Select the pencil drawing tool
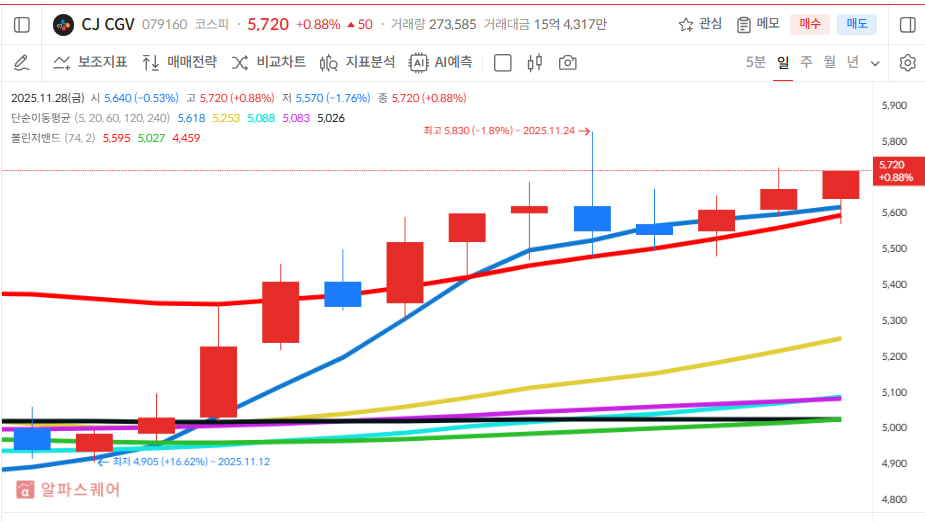This screenshot has width=925, height=522. click(x=22, y=63)
